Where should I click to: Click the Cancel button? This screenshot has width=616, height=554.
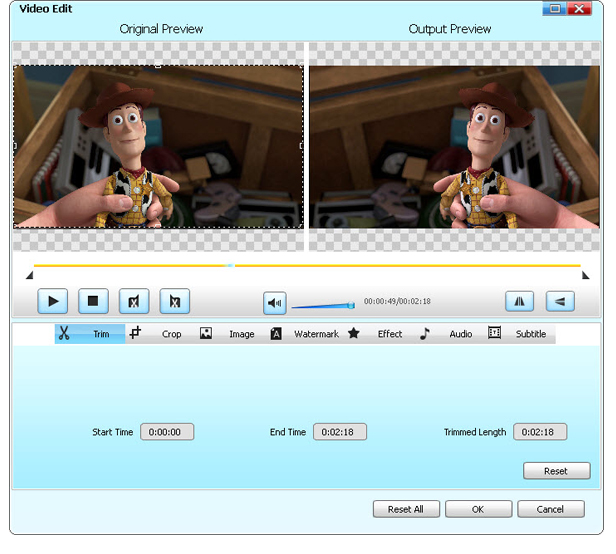pyautogui.click(x=551, y=509)
